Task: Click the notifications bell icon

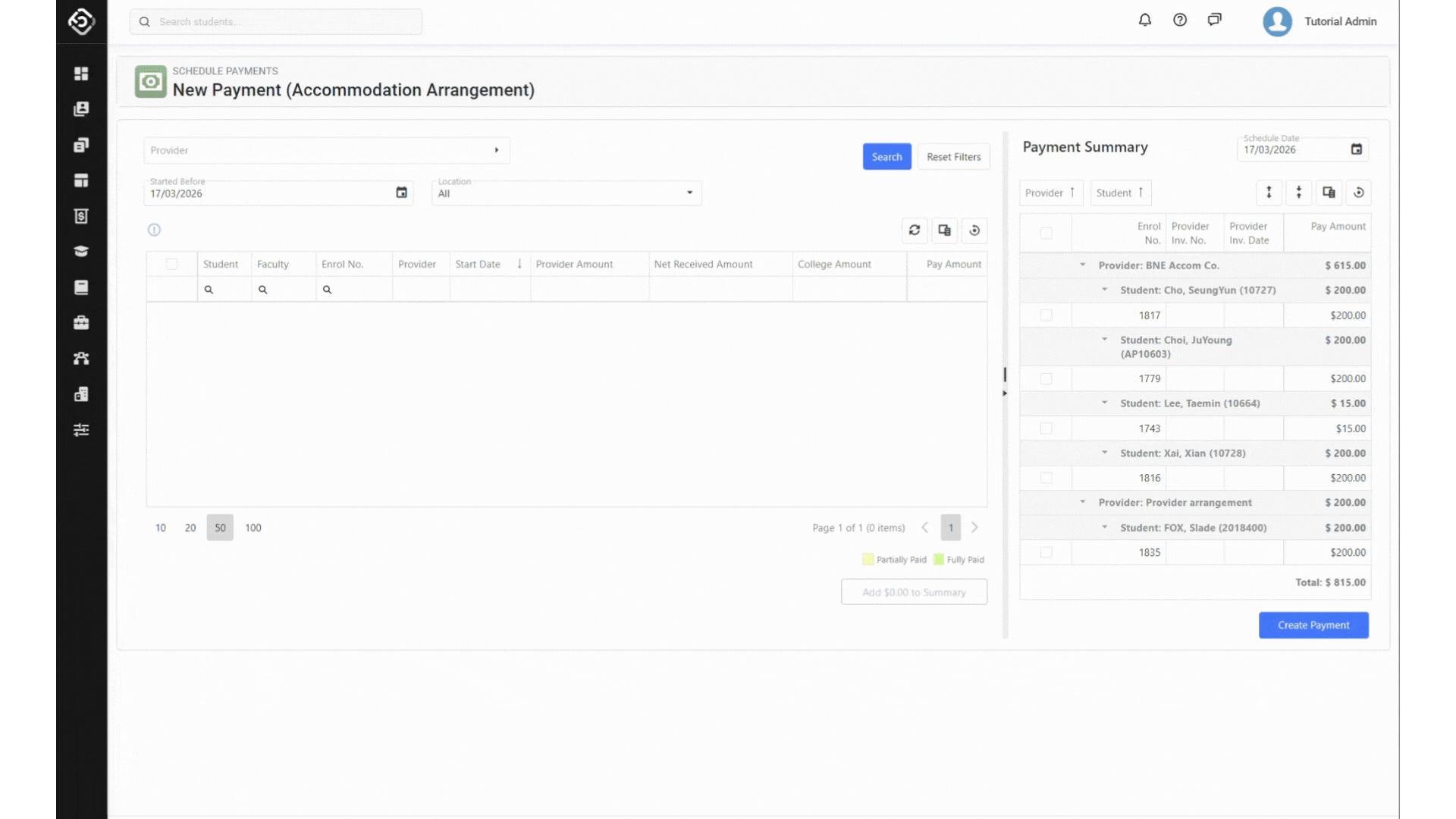Action: pyautogui.click(x=1145, y=20)
